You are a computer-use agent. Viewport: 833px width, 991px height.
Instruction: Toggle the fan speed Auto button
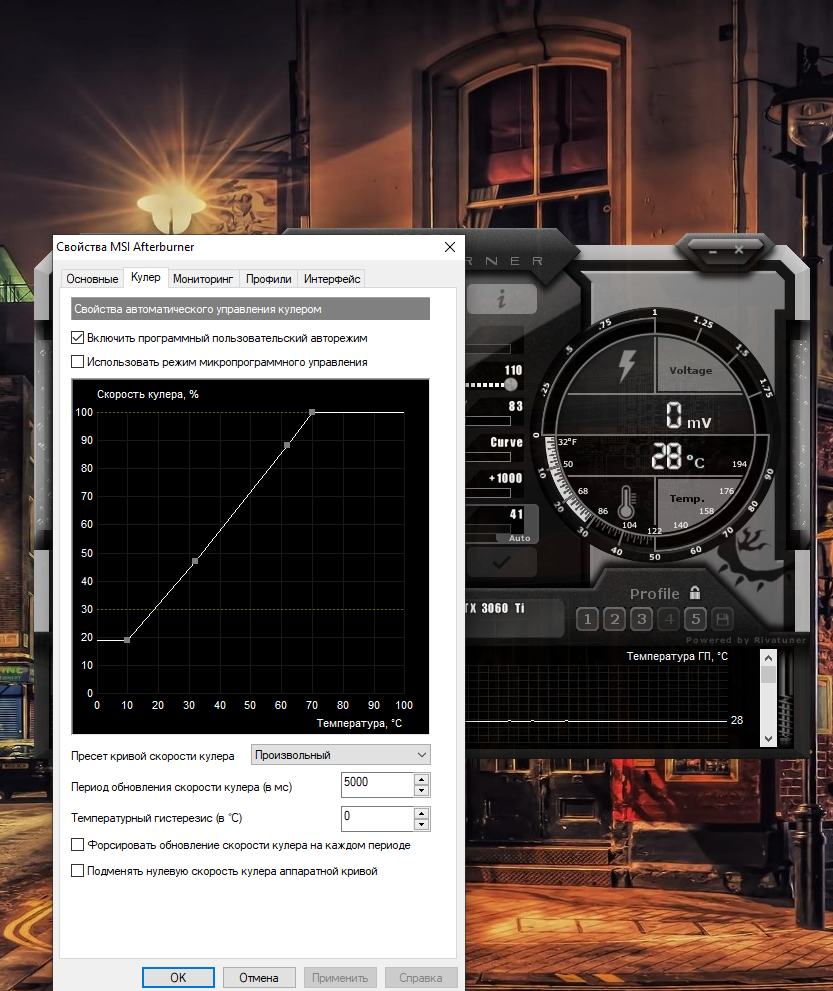pyautogui.click(x=520, y=538)
